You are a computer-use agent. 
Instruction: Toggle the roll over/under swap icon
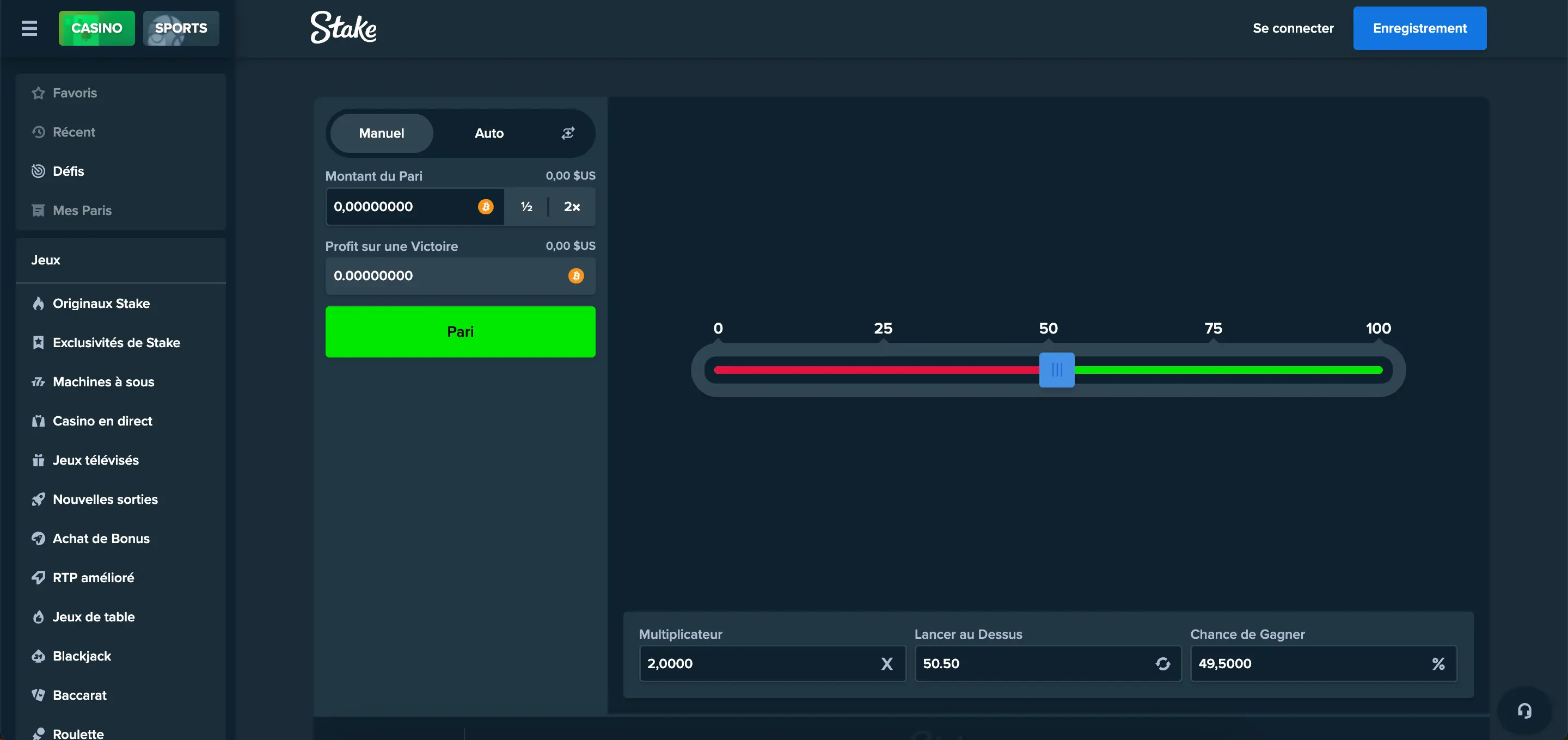pyautogui.click(x=1162, y=664)
